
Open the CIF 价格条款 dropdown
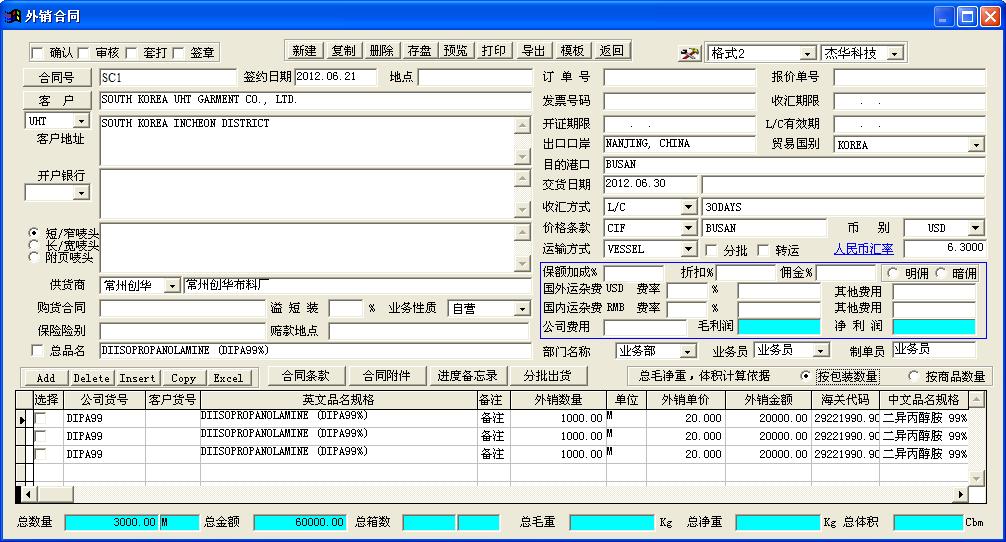(x=688, y=228)
